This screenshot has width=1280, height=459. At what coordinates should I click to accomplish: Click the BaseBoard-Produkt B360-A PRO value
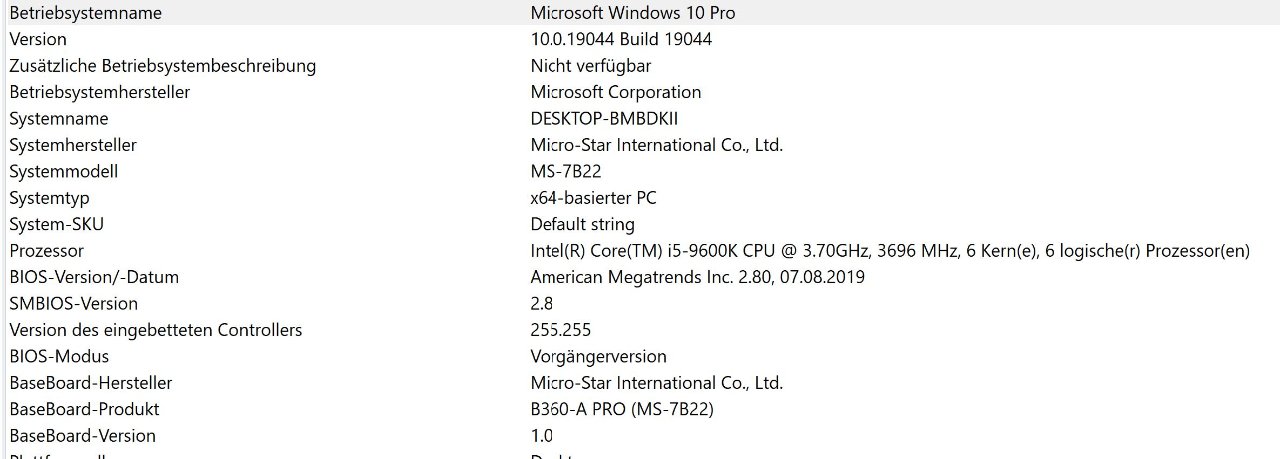point(622,409)
